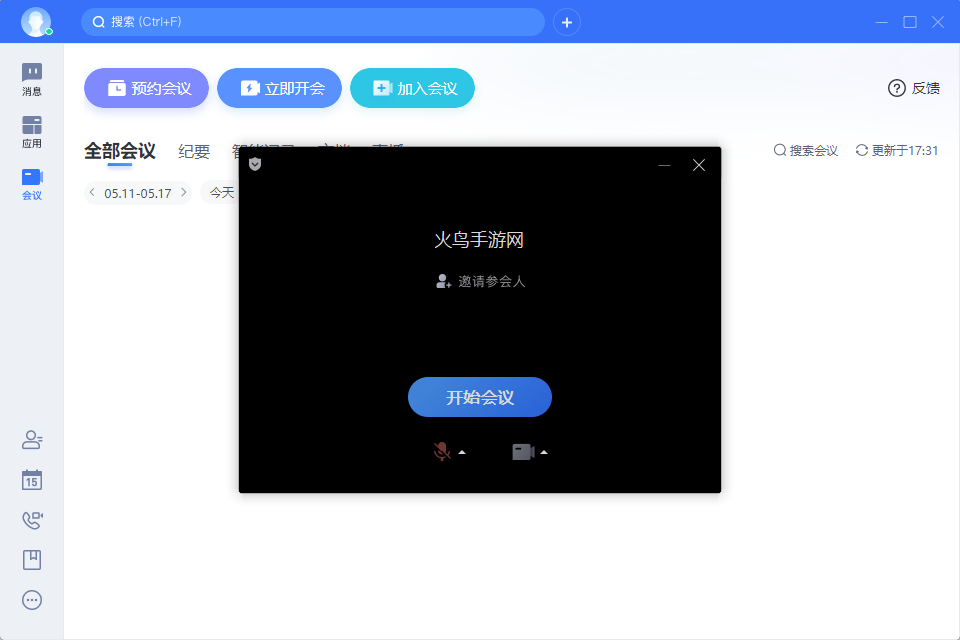This screenshot has width=960, height=640.
Task: Minimize the meeting preview dialog
Action: pos(664,165)
